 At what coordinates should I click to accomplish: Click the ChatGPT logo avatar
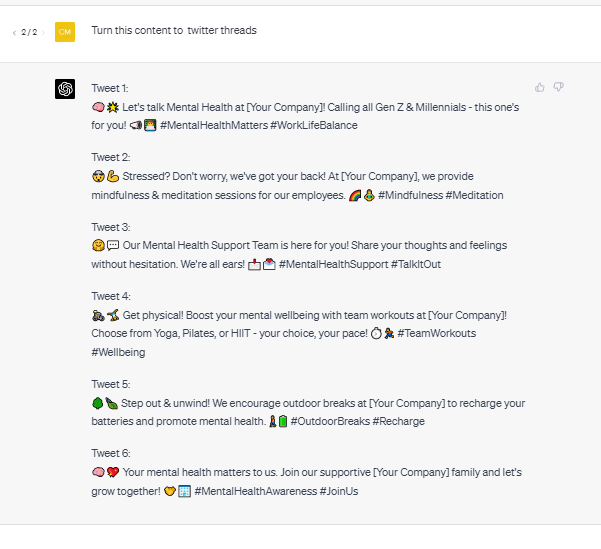65,89
